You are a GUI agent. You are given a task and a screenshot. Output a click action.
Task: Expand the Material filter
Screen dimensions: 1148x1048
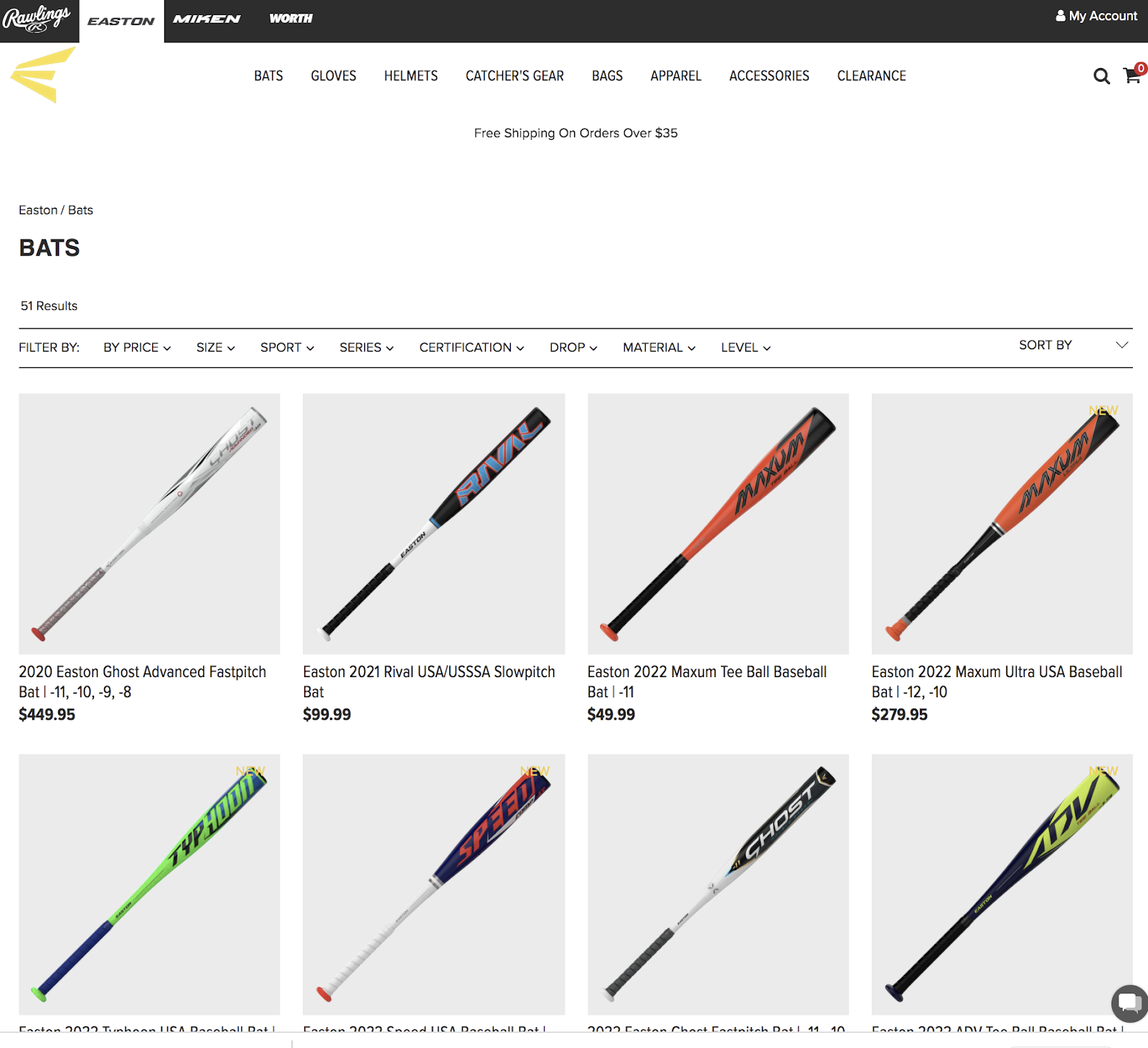pyautogui.click(x=659, y=348)
